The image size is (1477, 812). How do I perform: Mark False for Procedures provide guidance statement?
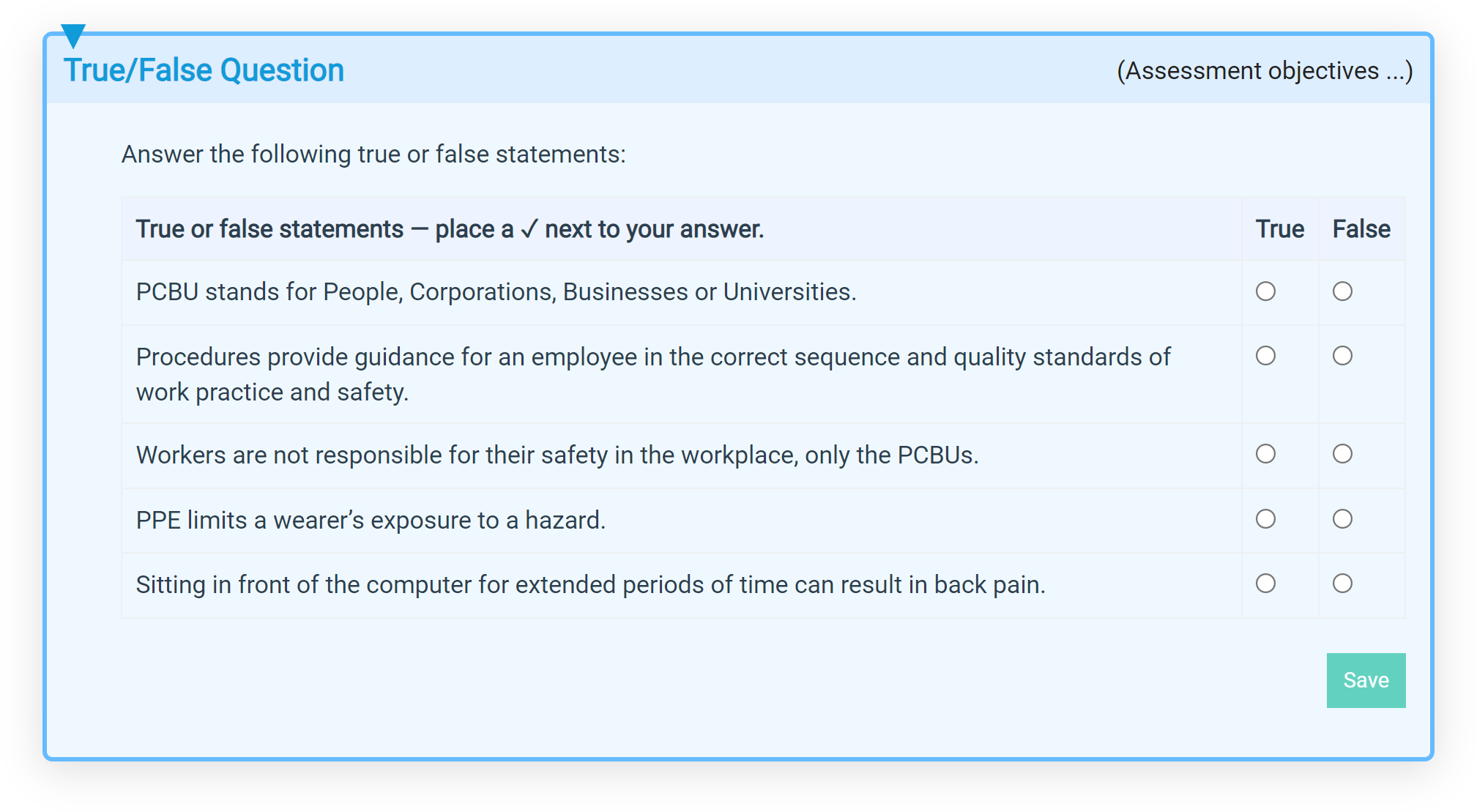[1342, 356]
